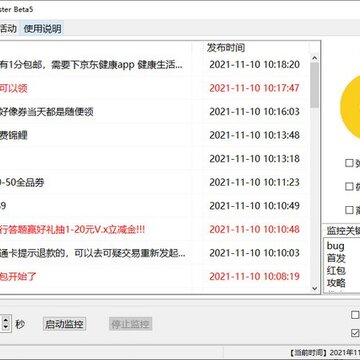Click the red timestamp 2021-11-10 10:08:19
This screenshot has height=360, width=360.
[254, 277]
